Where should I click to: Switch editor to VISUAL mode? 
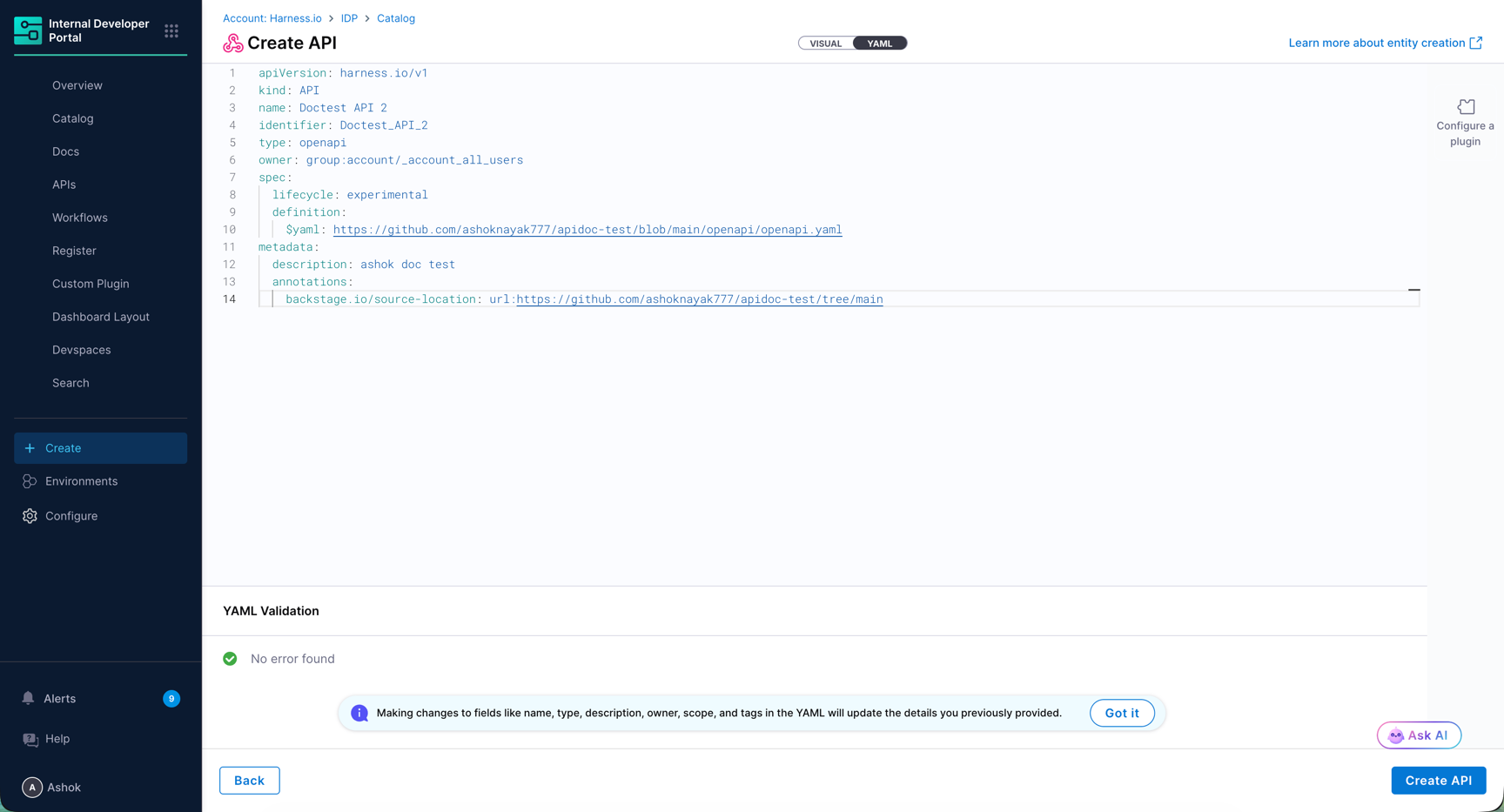(826, 44)
